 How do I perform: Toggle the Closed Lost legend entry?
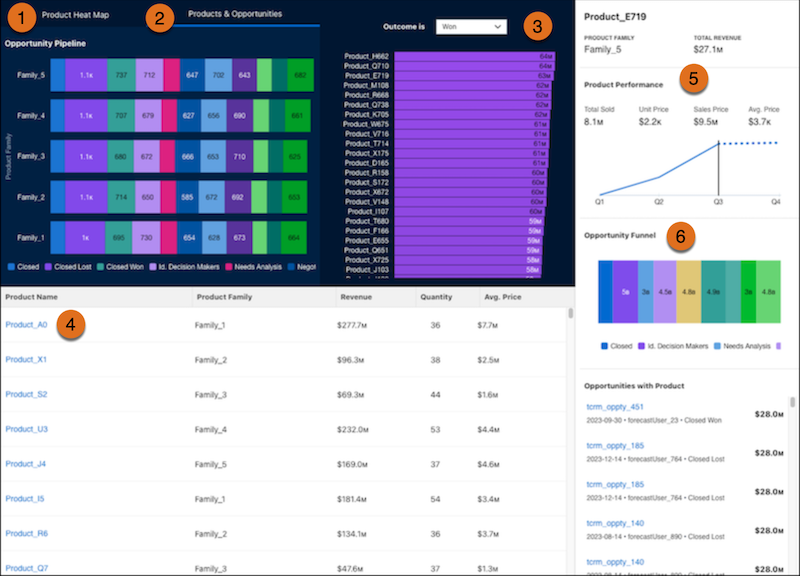68,267
